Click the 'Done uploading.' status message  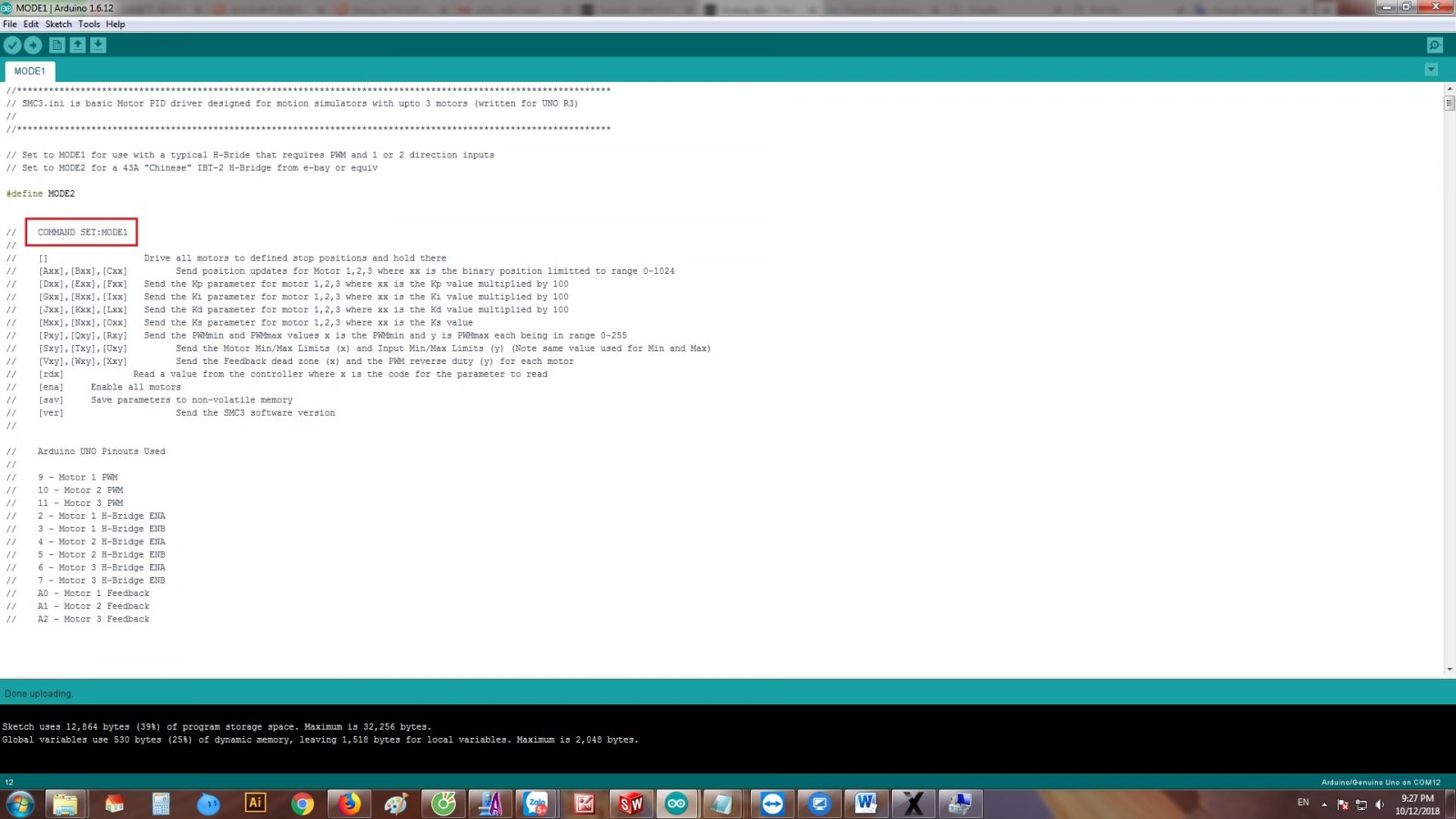pos(38,693)
